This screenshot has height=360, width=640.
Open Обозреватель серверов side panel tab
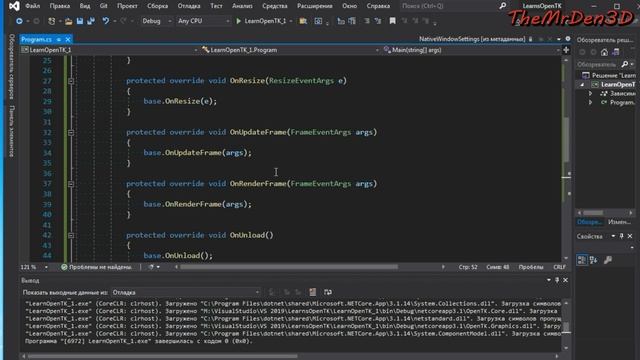click(x=11, y=66)
